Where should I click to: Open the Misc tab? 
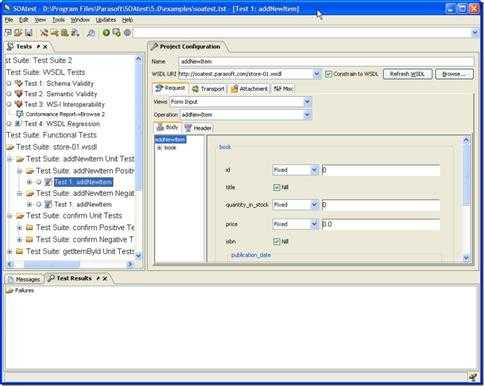pos(283,89)
